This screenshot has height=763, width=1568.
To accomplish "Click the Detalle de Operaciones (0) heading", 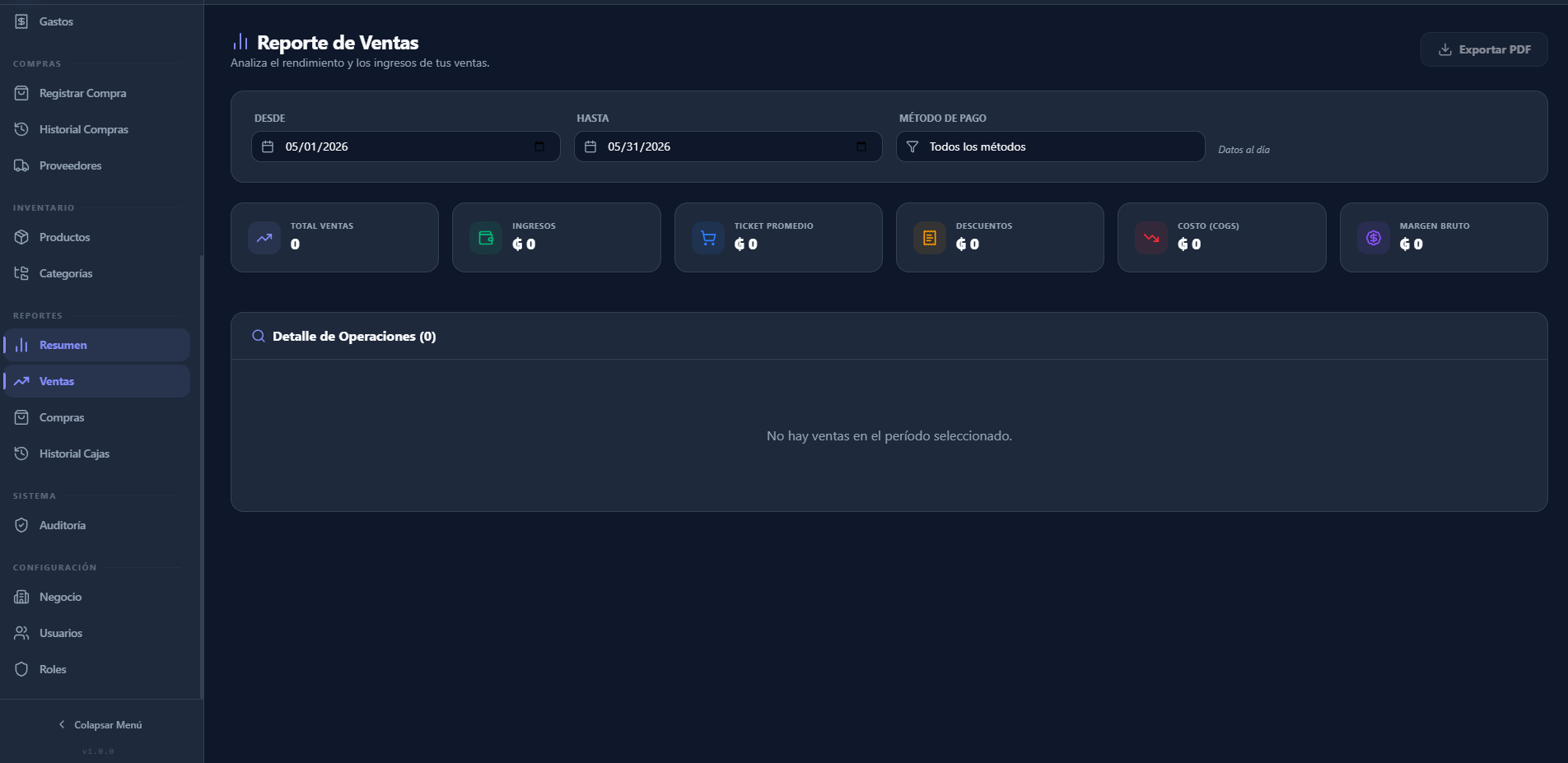I will tap(354, 336).
